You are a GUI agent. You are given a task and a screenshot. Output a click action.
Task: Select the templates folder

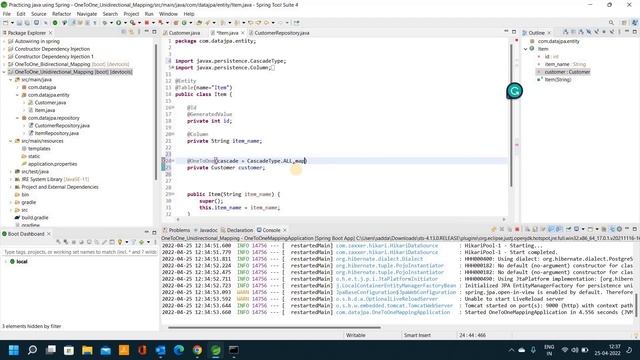(39, 149)
